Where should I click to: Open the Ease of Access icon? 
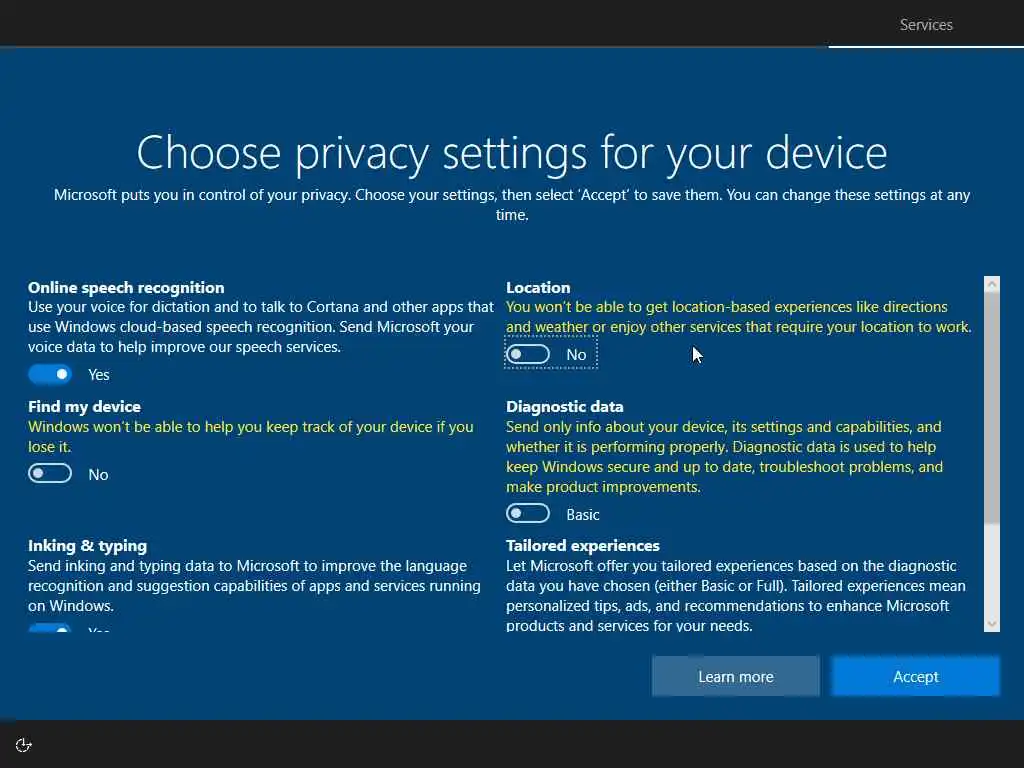24,745
